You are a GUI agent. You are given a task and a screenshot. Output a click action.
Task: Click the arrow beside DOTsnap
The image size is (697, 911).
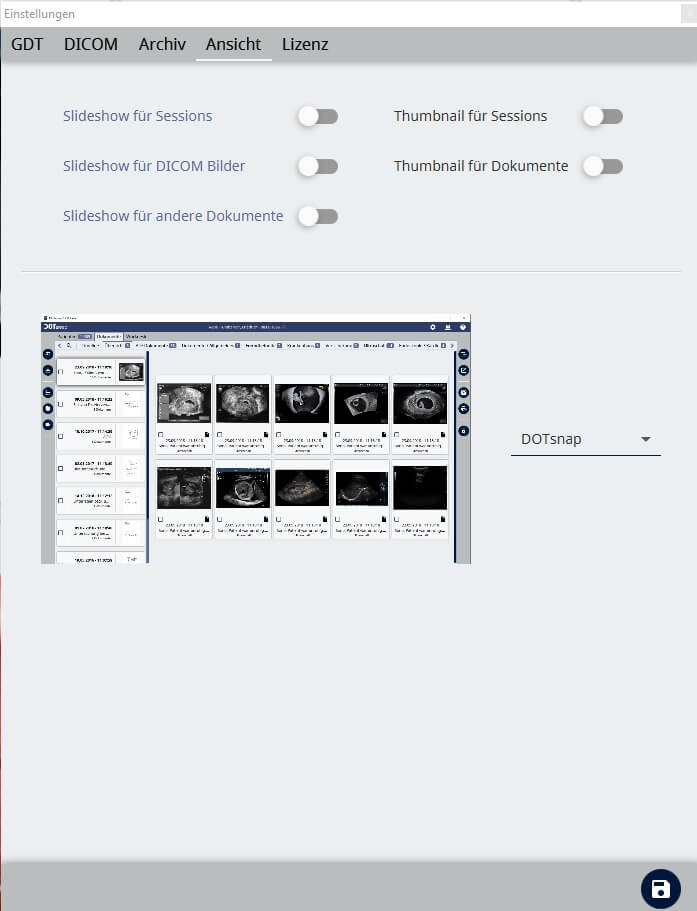coord(645,439)
